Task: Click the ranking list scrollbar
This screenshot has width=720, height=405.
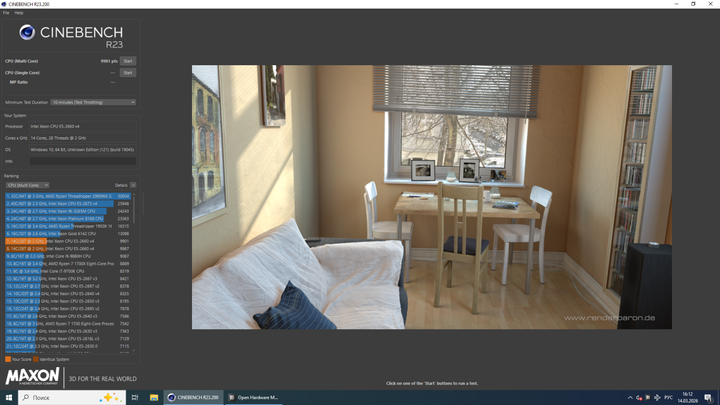Action: 134,210
